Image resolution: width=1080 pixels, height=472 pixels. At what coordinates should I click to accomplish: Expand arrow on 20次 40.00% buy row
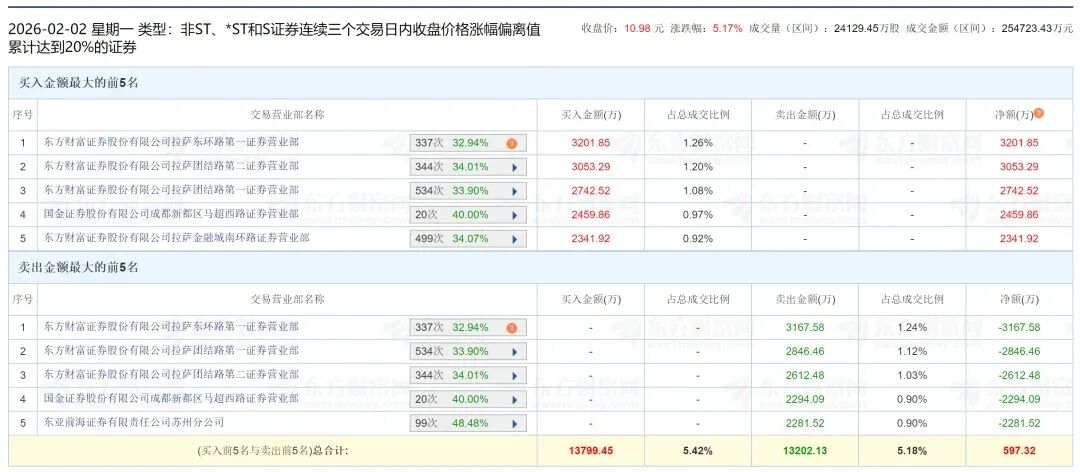(514, 215)
